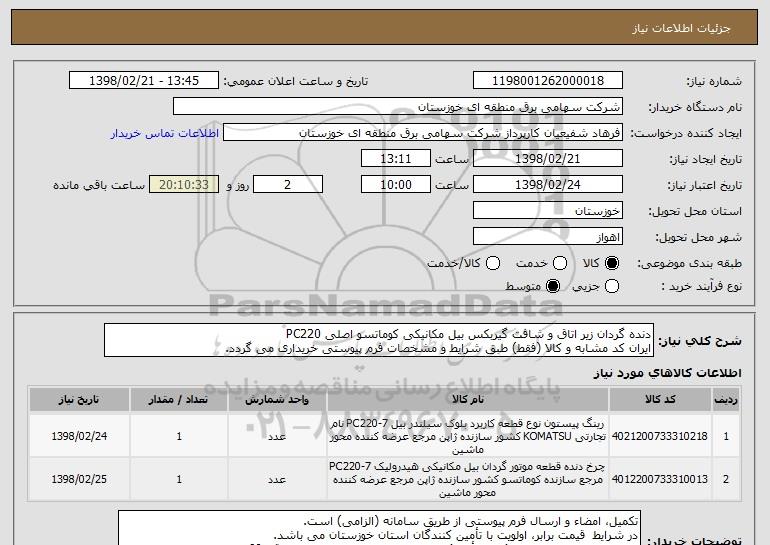Viewport: 770px width, 545px height.
Task: Click the unit عدد in row 2
Action: pos(277,479)
